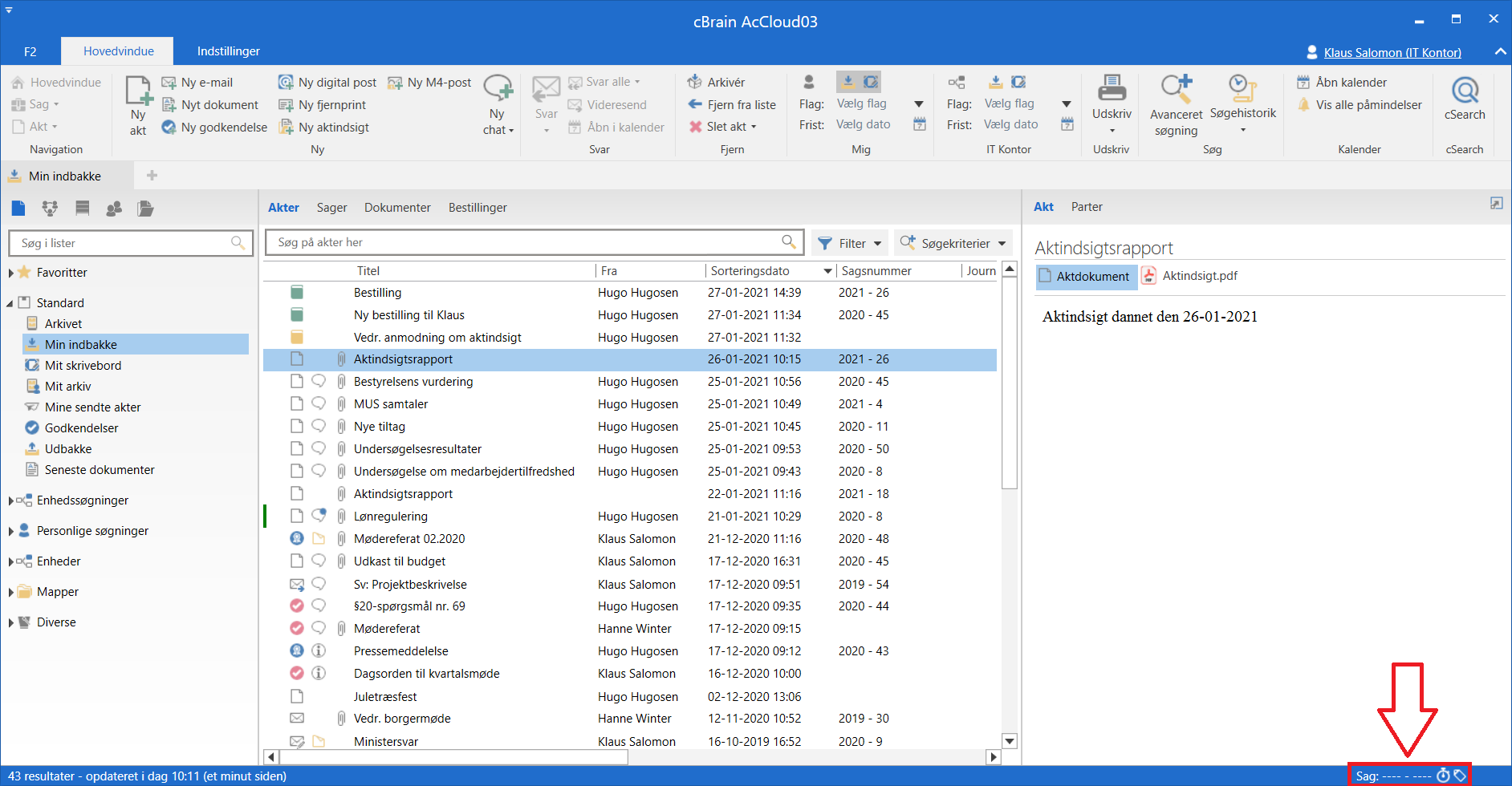The width and height of the screenshot is (1512, 786).
Task: Select people group icon in sidebar toolbar
Action: click(x=114, y=209)
